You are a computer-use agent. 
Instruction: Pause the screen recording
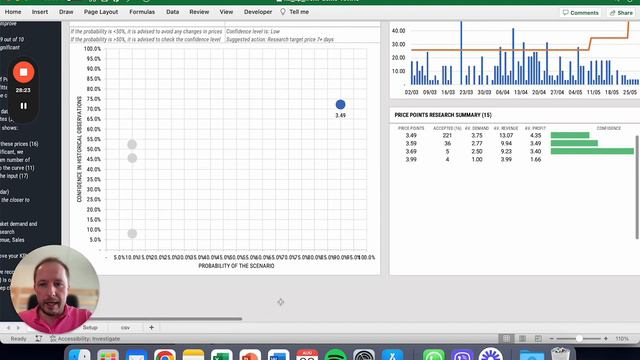[24, 106]
